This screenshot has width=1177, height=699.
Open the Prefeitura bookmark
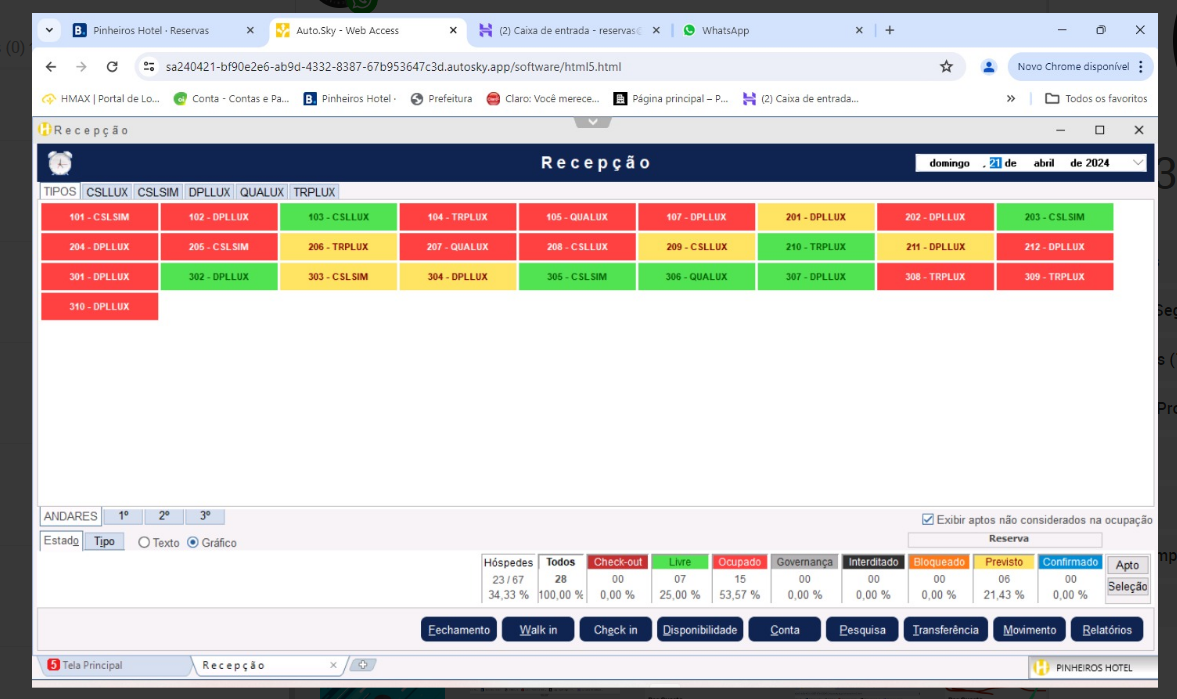pyautogui.click(x=441, y=99)
